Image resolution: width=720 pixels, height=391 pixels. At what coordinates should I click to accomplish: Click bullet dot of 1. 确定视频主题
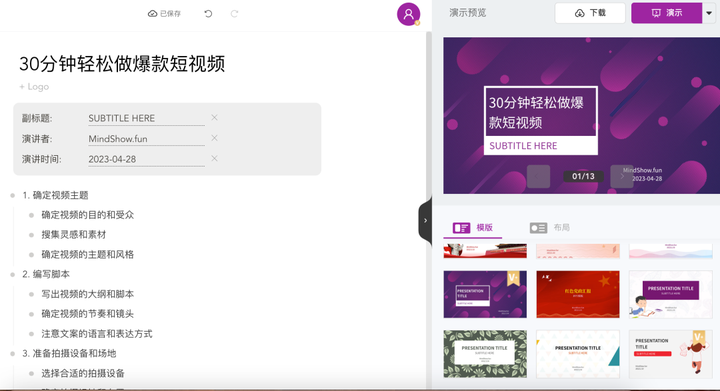click(x=12, y=196)
